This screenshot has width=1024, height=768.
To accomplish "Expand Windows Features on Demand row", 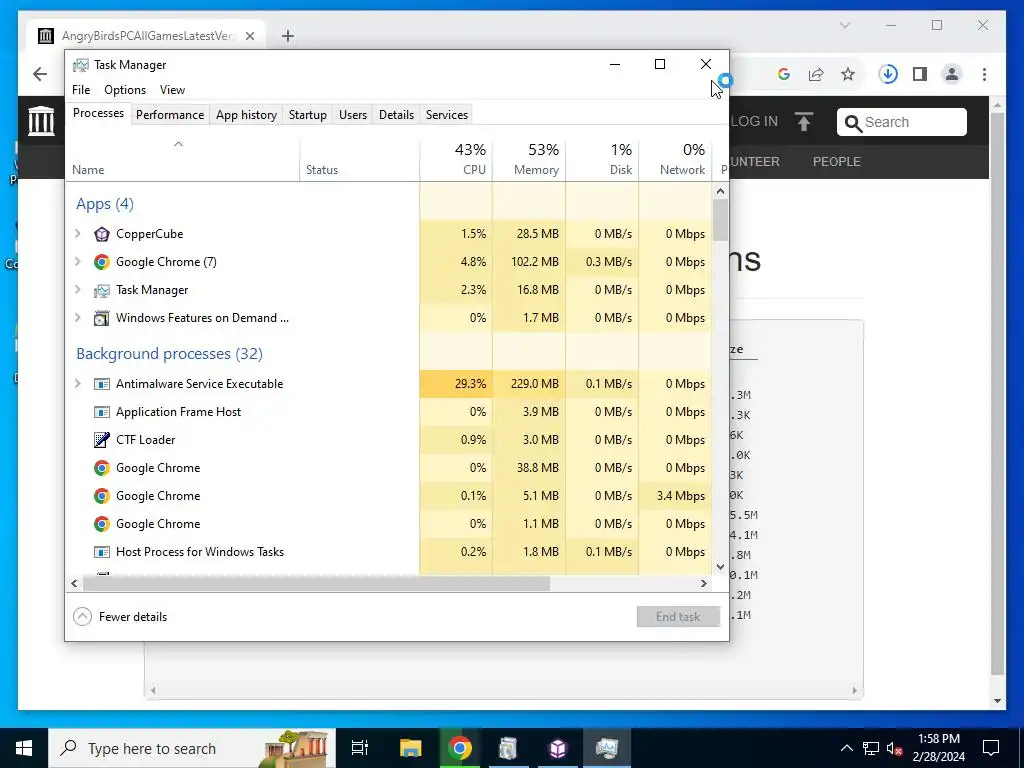I will pyautogui.click(x=78, y=318).
